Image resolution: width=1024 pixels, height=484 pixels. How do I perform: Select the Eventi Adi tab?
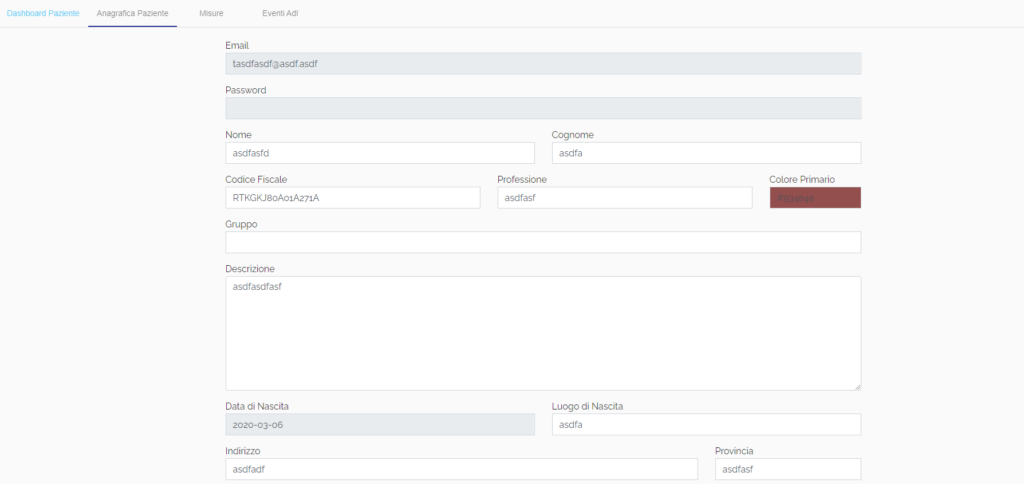280,14
